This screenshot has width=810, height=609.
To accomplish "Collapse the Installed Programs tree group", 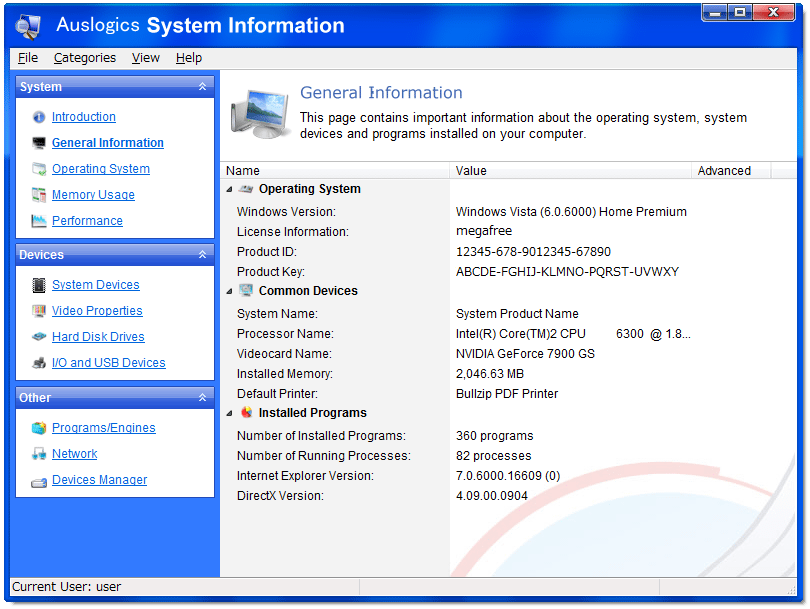I will point(229,413).
